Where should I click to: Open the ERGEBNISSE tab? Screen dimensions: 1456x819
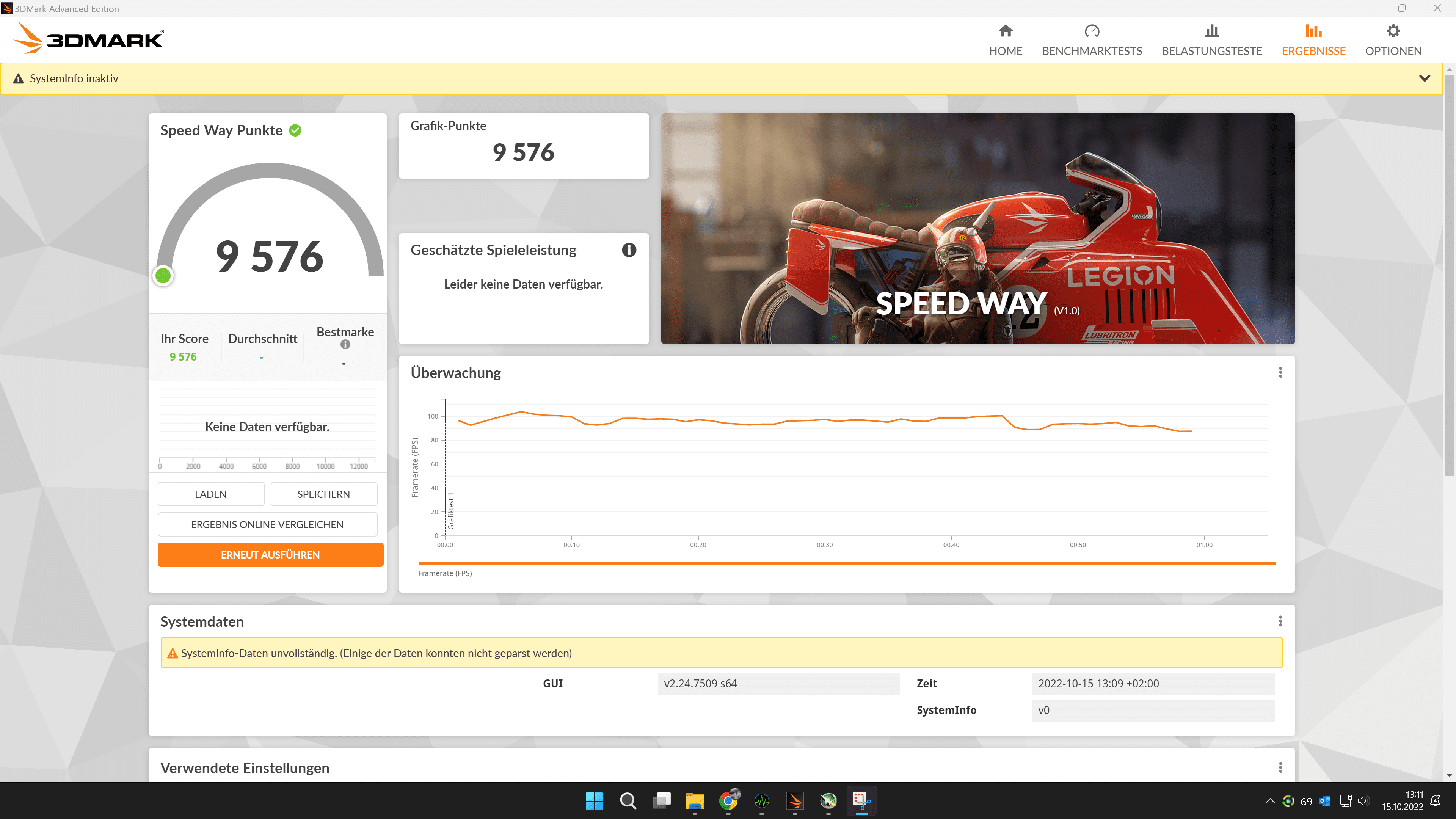(1313, 40)
